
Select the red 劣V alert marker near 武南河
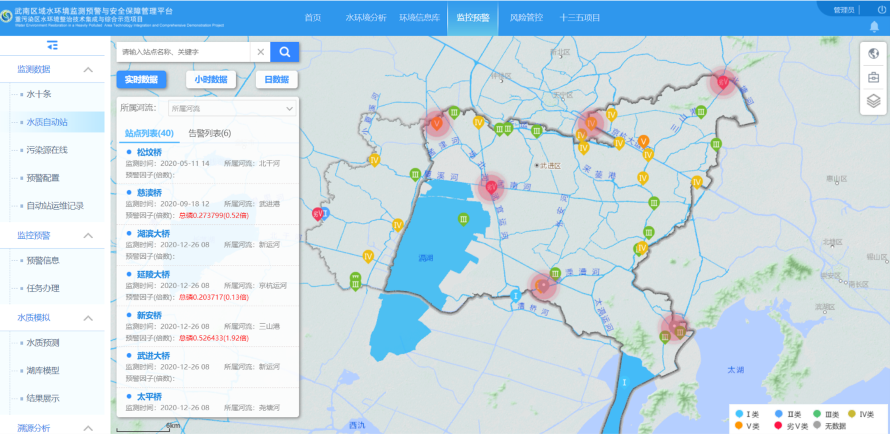492,187
